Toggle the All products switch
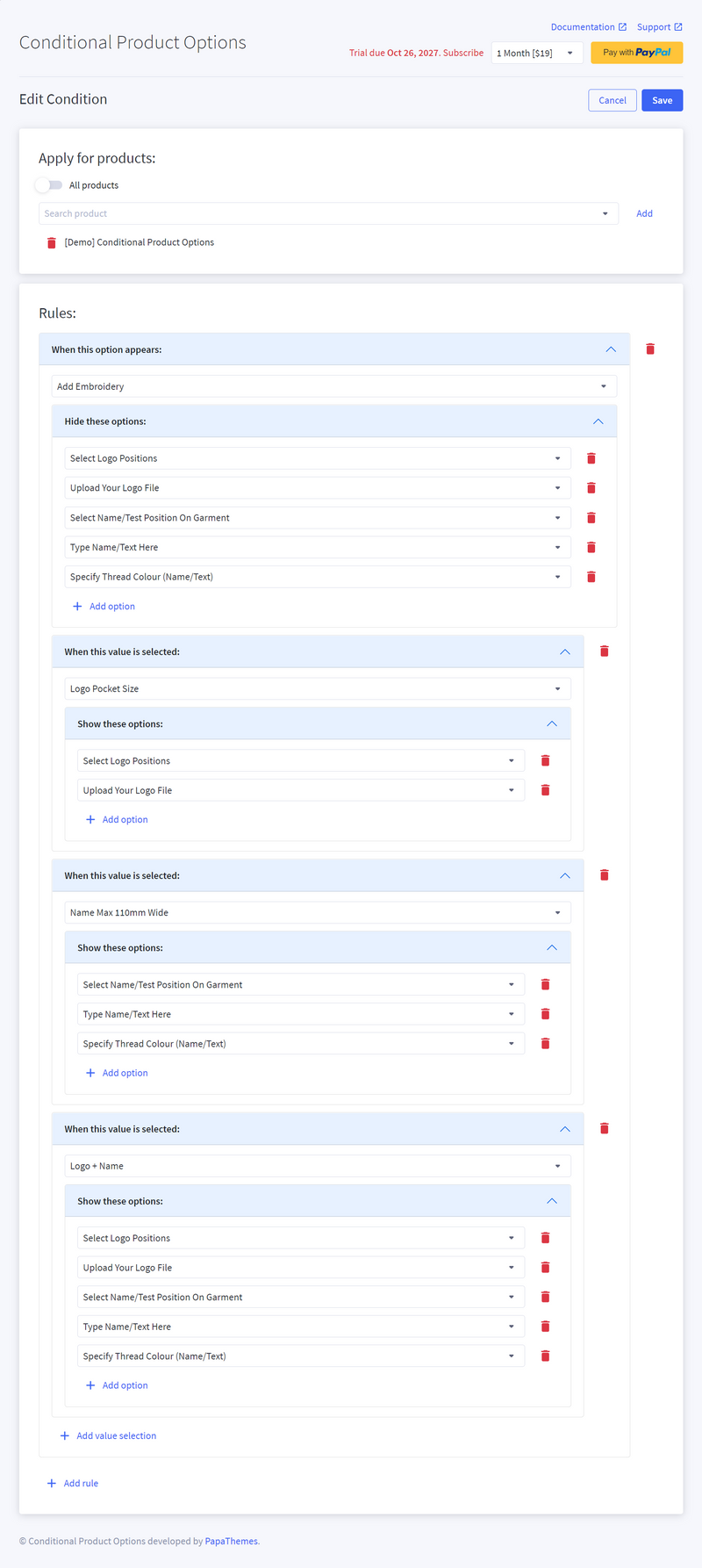702x1568 pixels. [49, 185]
